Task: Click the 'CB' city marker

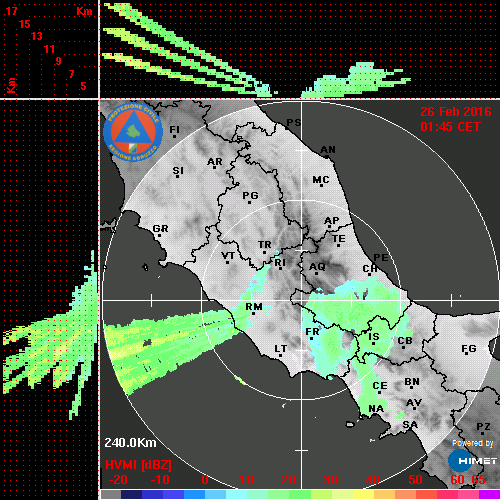Action: 405,341
